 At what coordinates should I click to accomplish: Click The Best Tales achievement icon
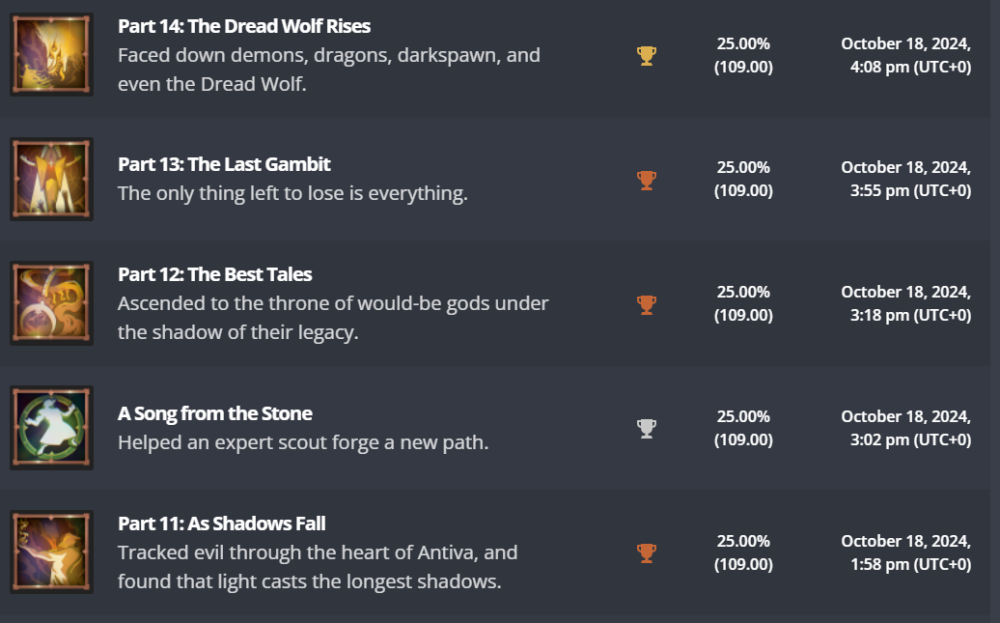point(52,303)
